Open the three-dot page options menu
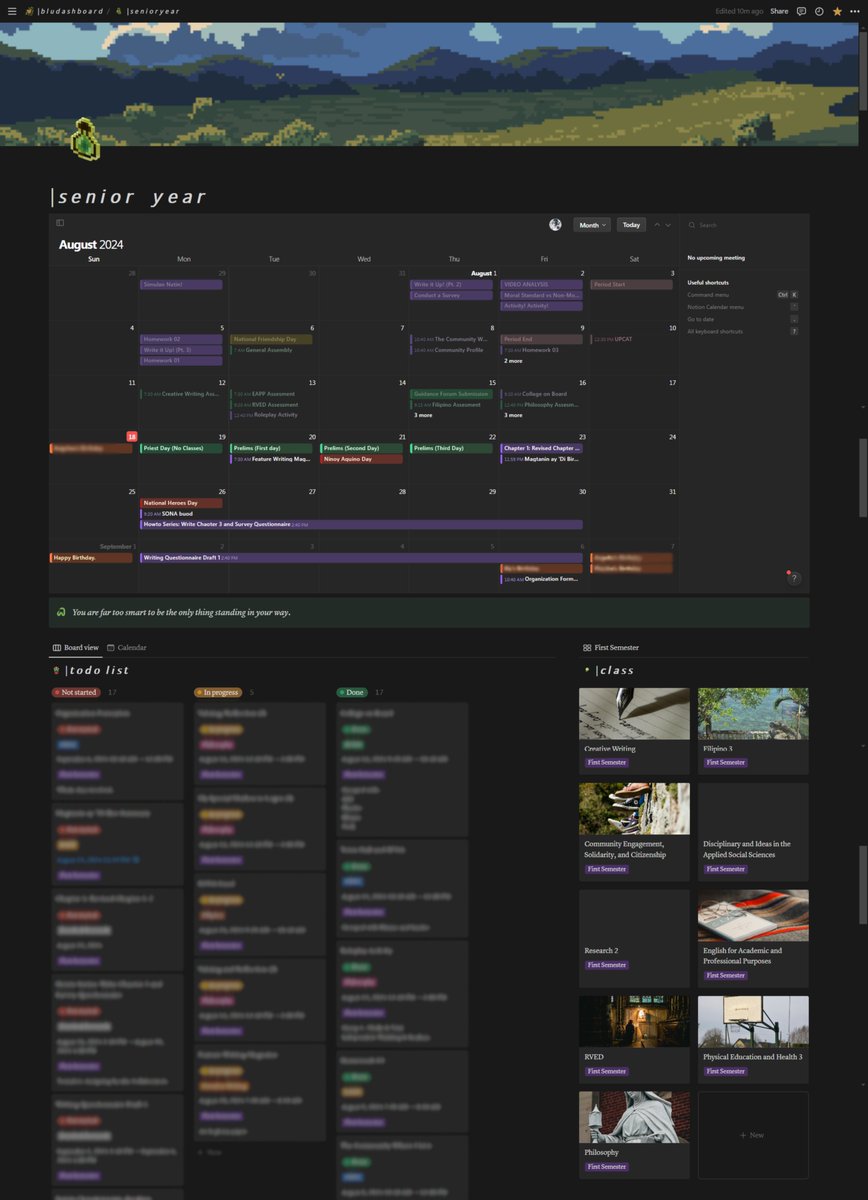This screenshot has height=1200, width=868. click(855, 11)
